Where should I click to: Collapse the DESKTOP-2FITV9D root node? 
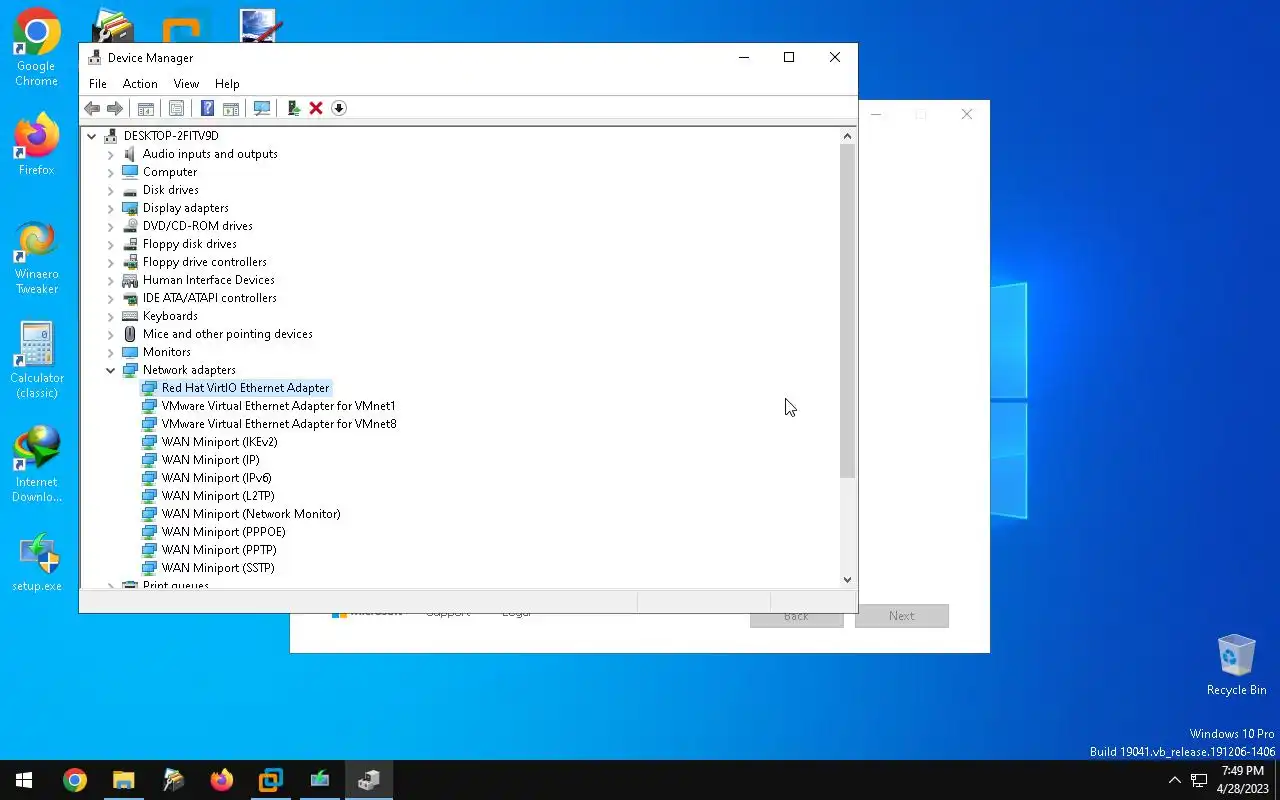point(92,136)
